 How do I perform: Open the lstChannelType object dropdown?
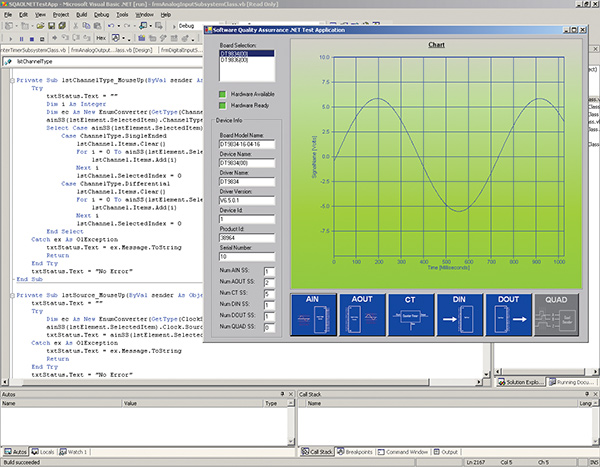click(x=103, y=62)
